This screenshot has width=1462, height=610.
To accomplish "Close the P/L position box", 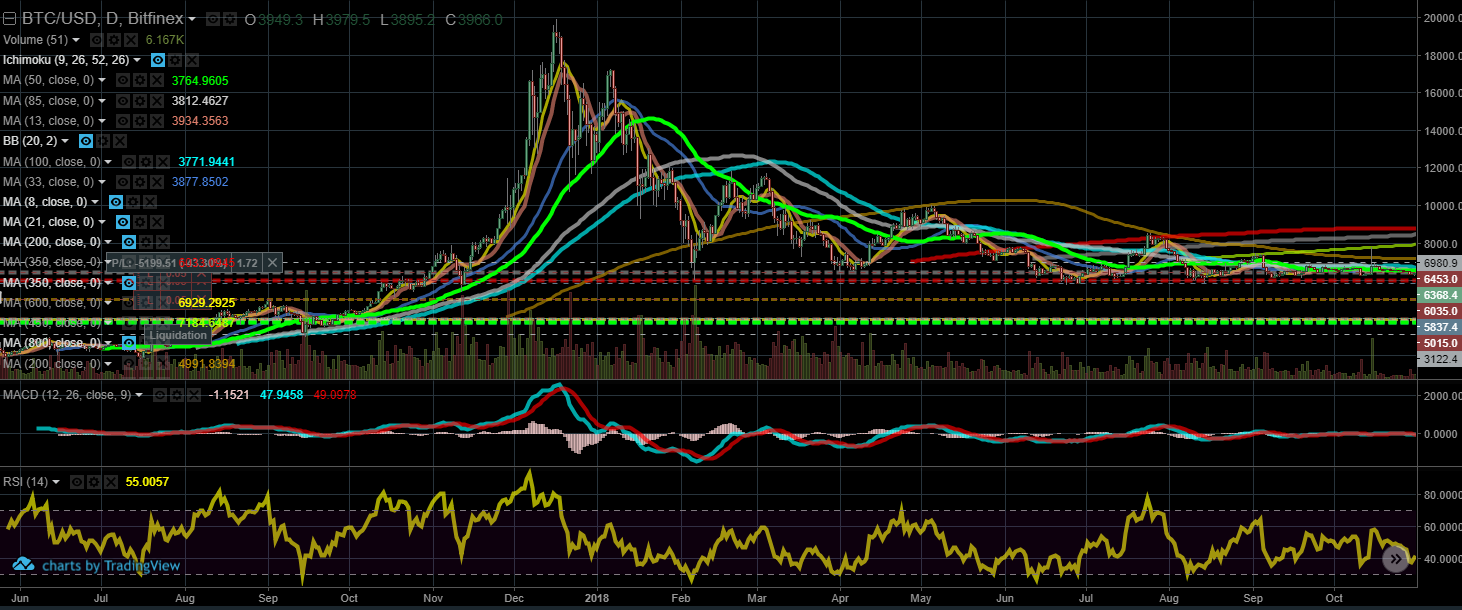I will pos(272,263).
